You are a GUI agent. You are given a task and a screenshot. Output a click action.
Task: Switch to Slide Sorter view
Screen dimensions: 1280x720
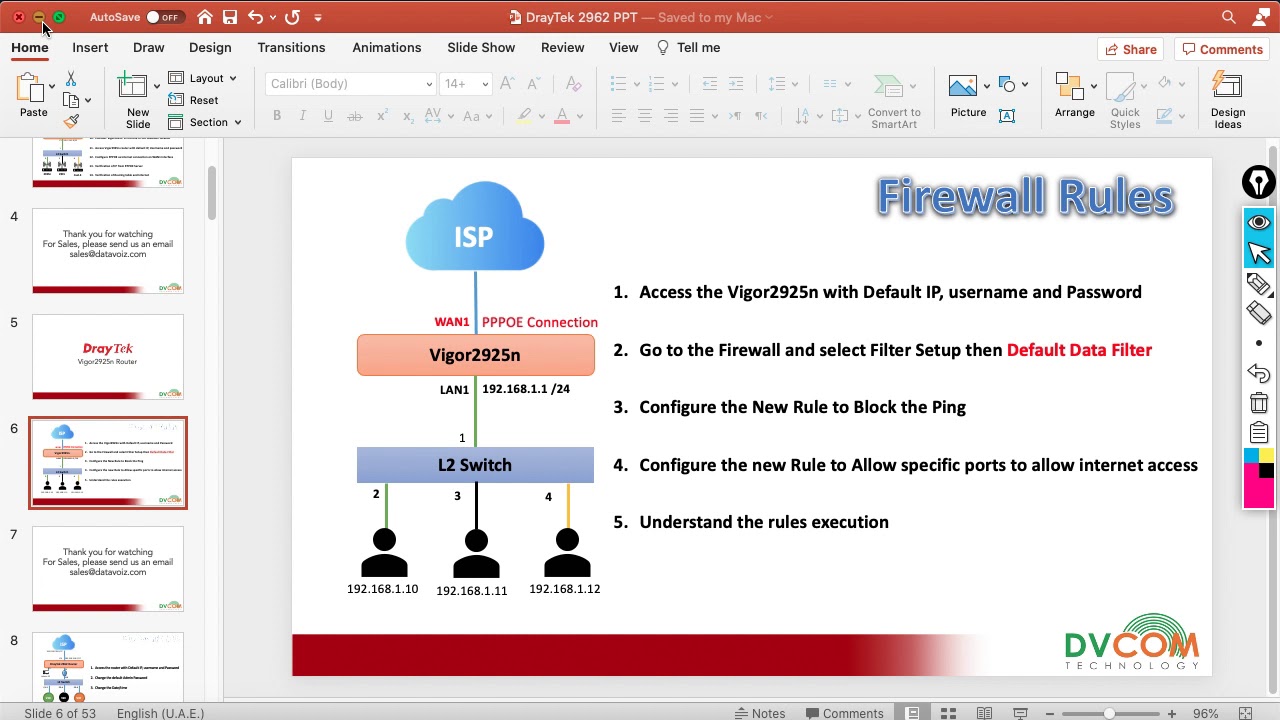(x=948, y=713)
